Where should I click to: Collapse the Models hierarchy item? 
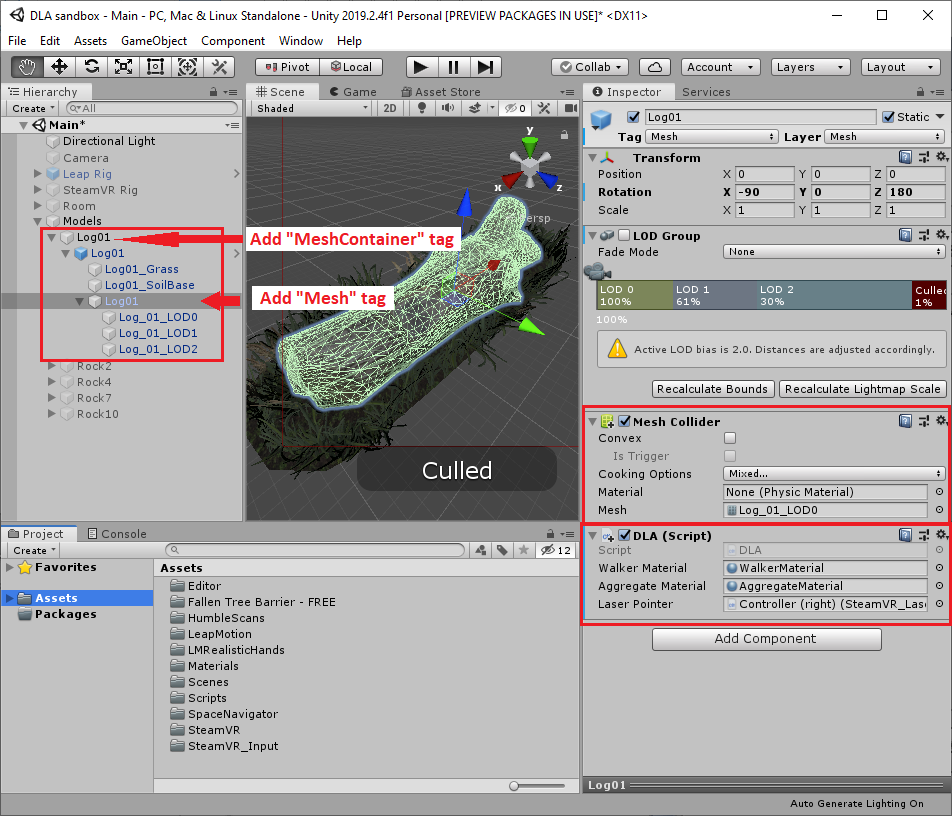pyautogui.click(x=38, y=221)
